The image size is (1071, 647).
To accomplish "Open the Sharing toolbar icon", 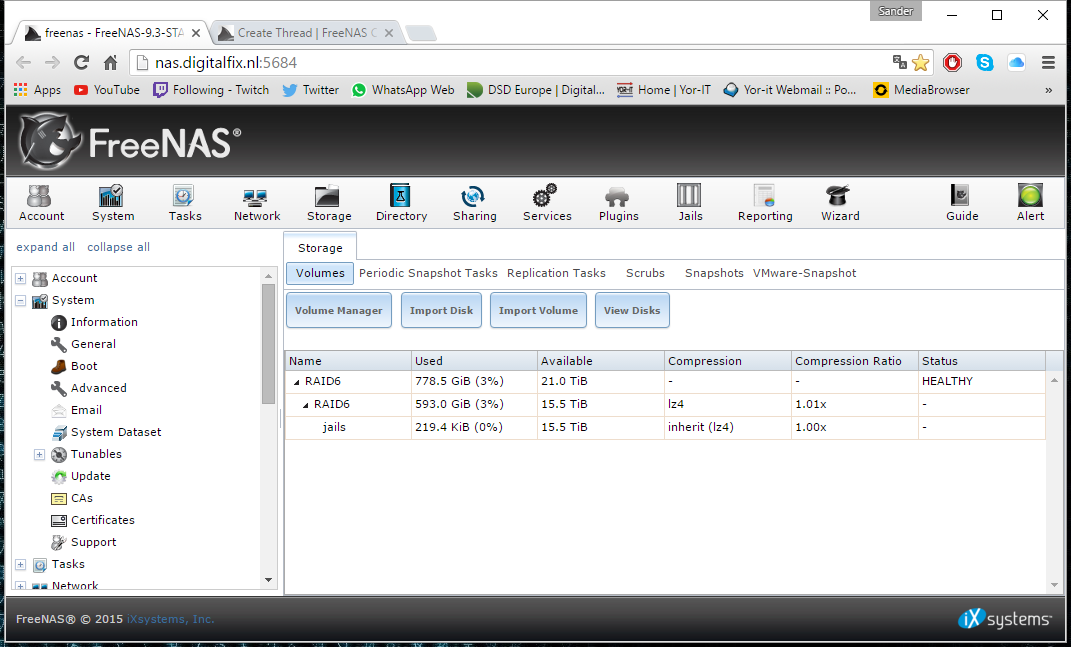I will (x=474, y=202).
